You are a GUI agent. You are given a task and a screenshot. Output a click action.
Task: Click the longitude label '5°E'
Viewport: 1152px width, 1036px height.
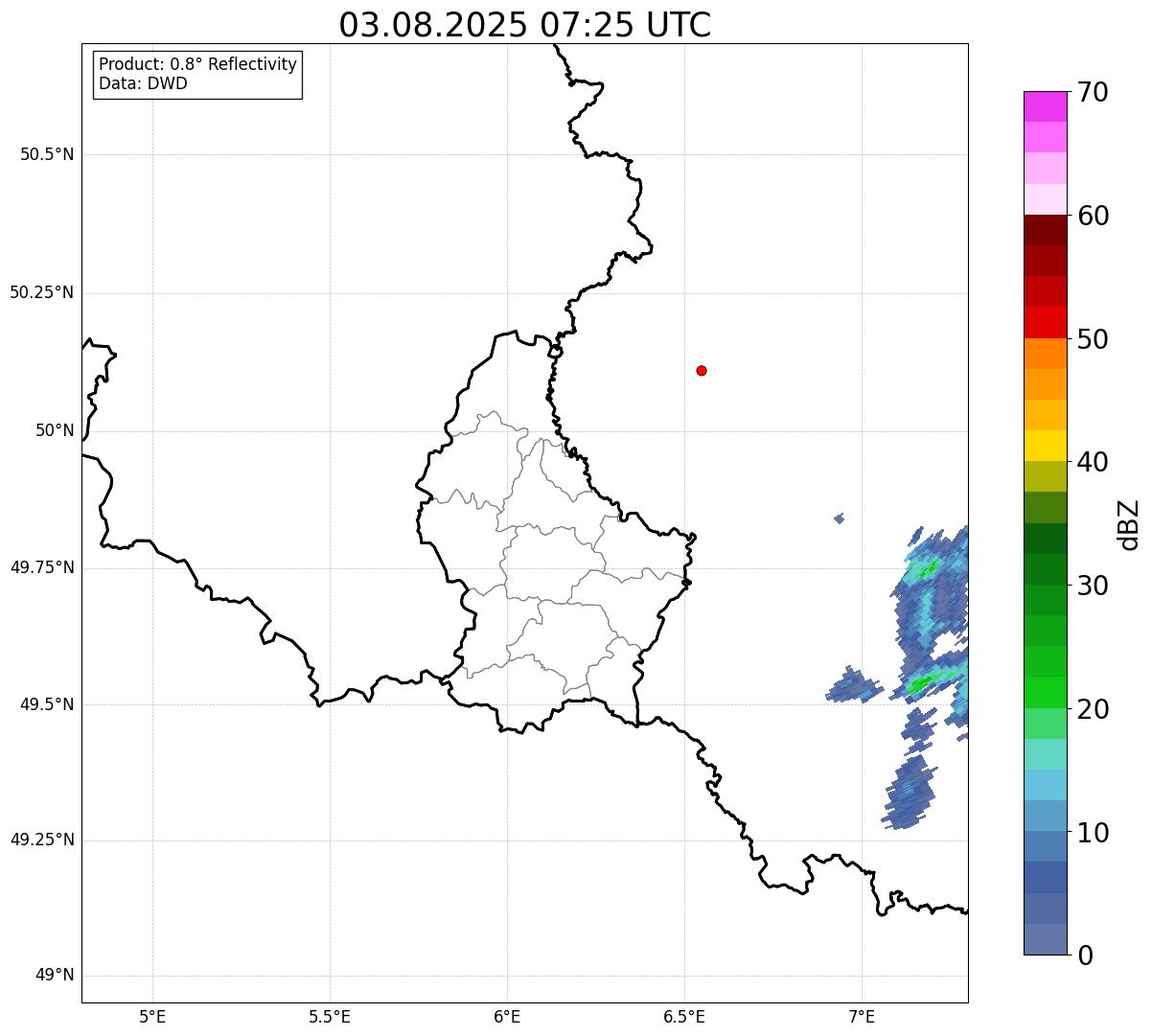(x=152, y=1016)
